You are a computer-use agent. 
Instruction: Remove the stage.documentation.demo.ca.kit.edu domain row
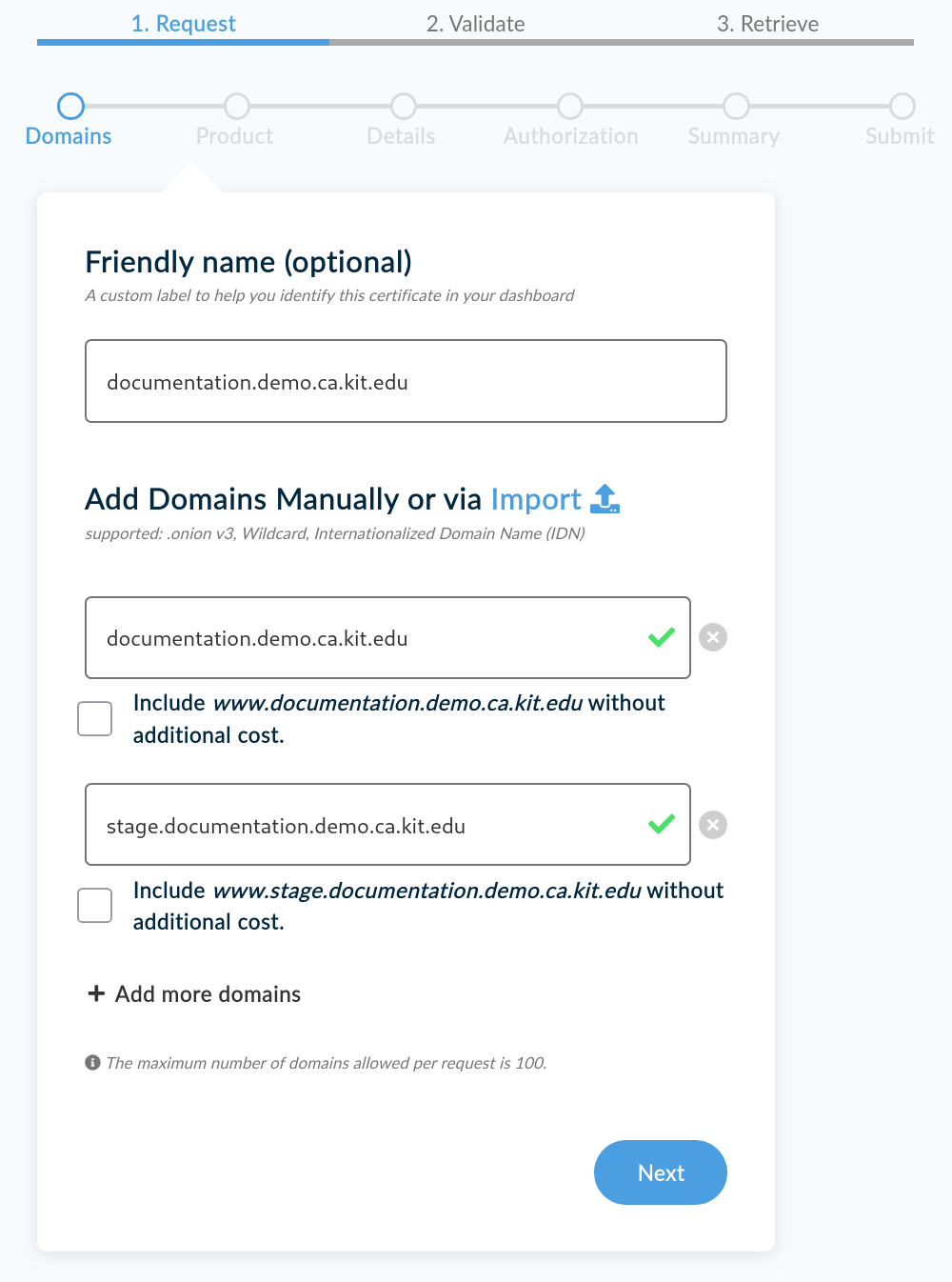click(713, 825)
